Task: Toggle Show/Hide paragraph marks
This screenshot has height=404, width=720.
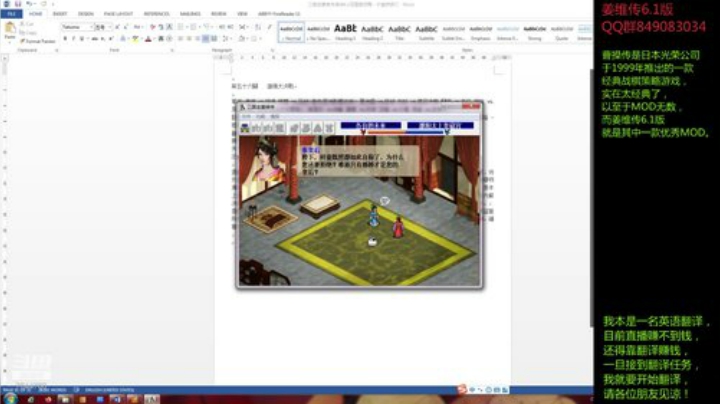Action: (270, 27)
